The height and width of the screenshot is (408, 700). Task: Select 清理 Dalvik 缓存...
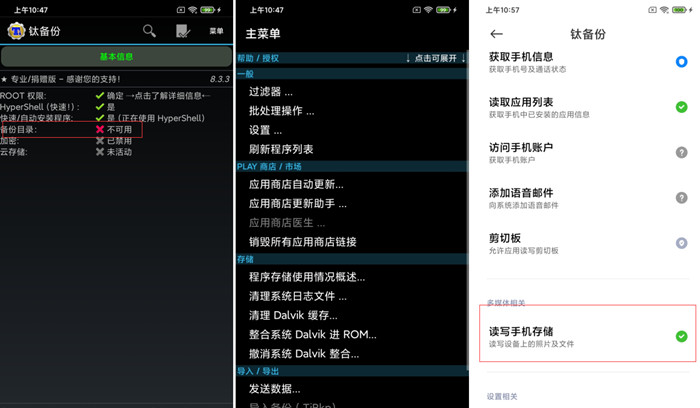[x=352, y=315]
